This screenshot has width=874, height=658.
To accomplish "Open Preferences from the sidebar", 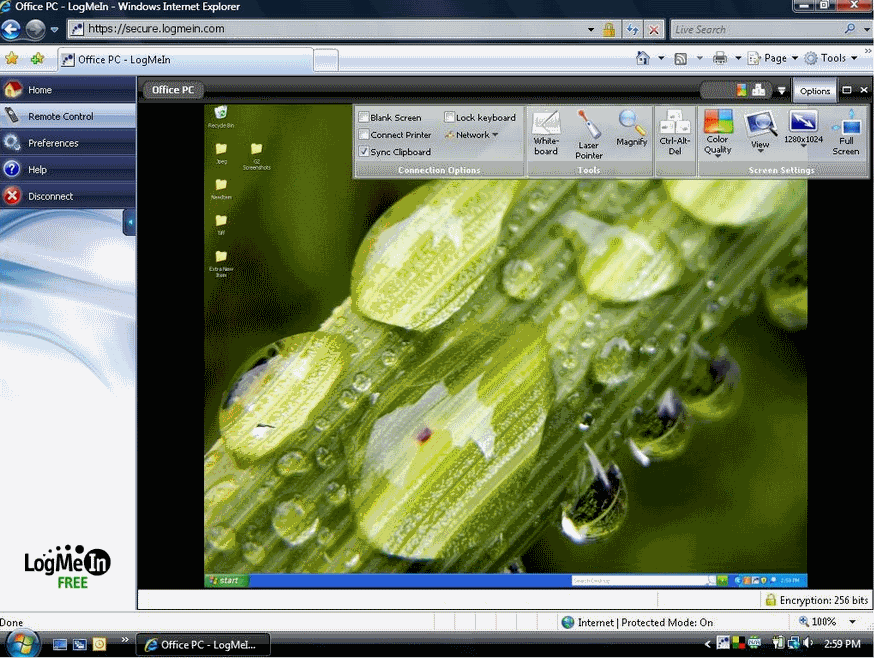I will [53, 143].
